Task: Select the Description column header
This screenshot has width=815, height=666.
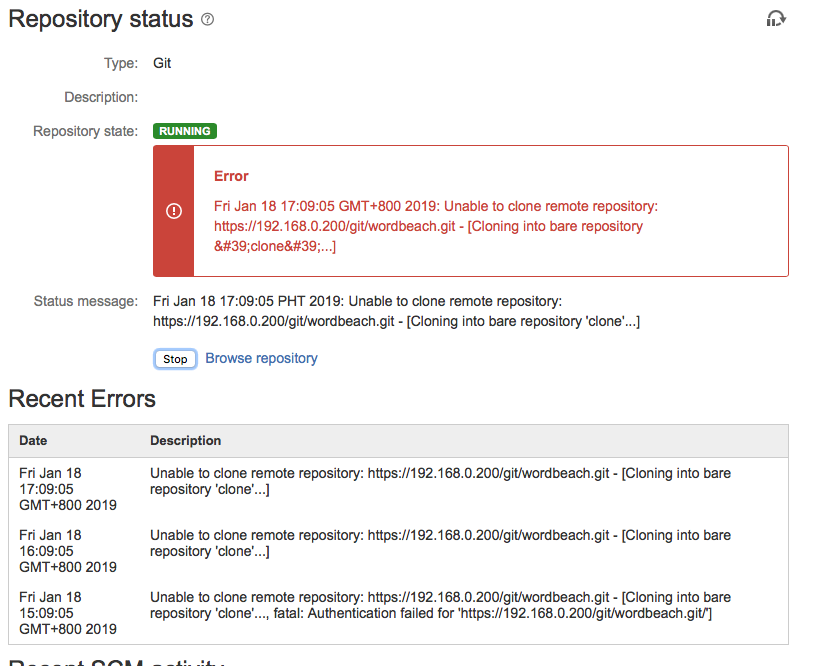Action: [186, 440]
